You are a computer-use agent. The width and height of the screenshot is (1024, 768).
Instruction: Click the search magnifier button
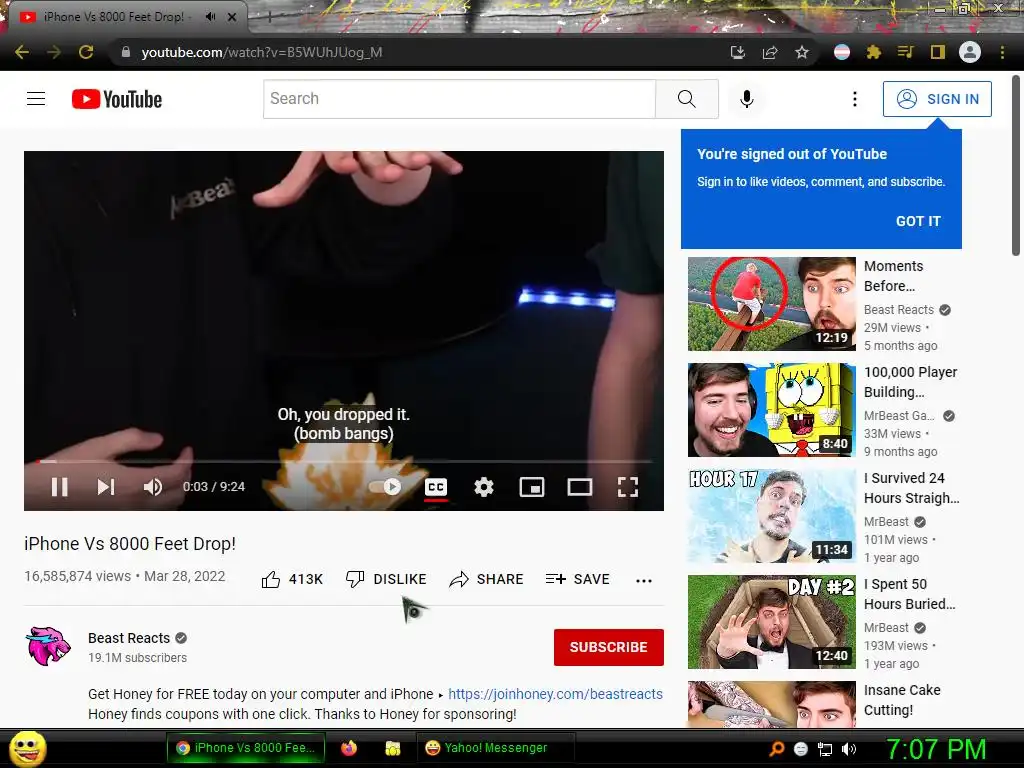tap(687, 99)
